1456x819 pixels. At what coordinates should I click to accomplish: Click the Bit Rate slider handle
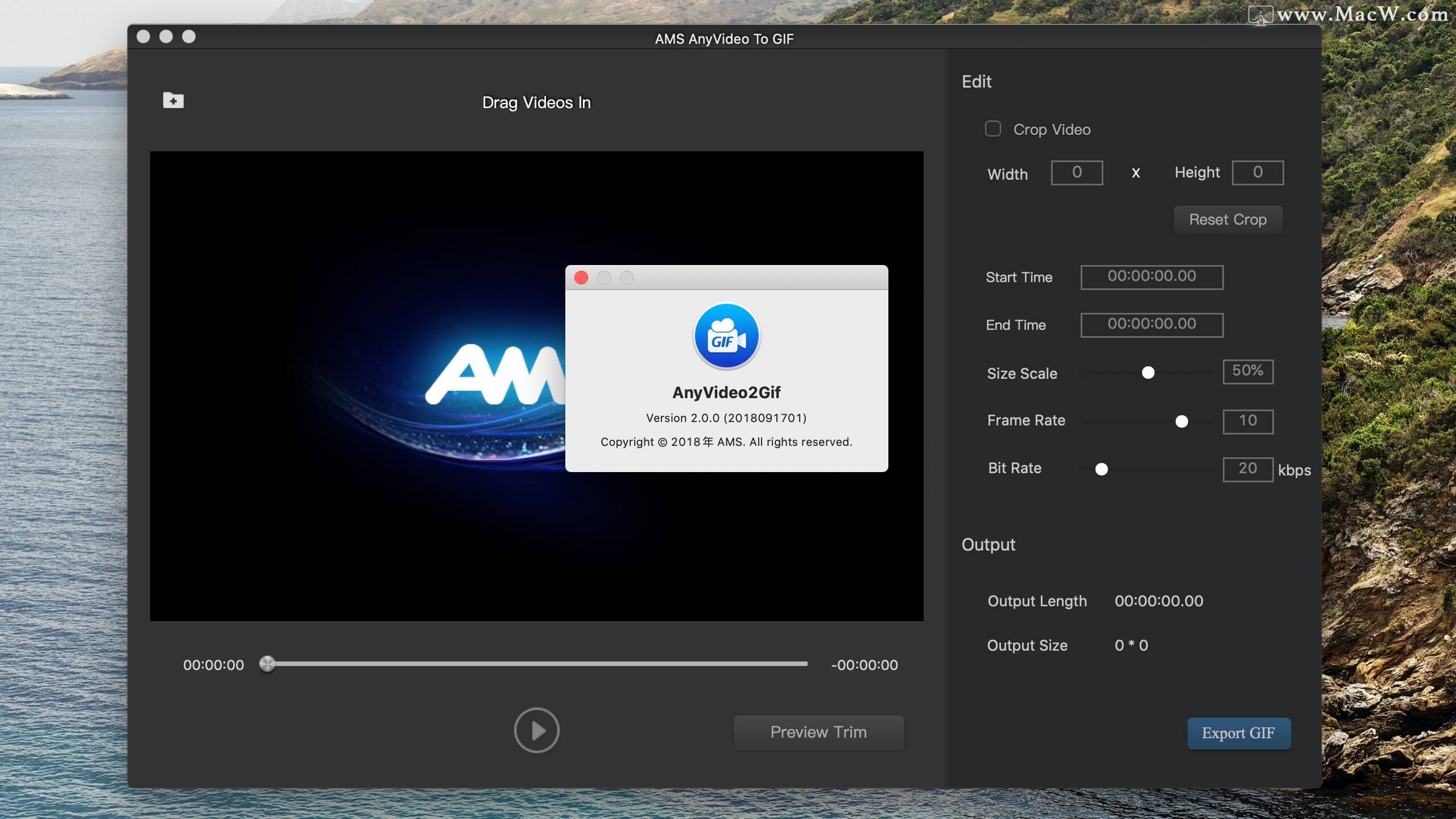click(x=1102, y=469)
